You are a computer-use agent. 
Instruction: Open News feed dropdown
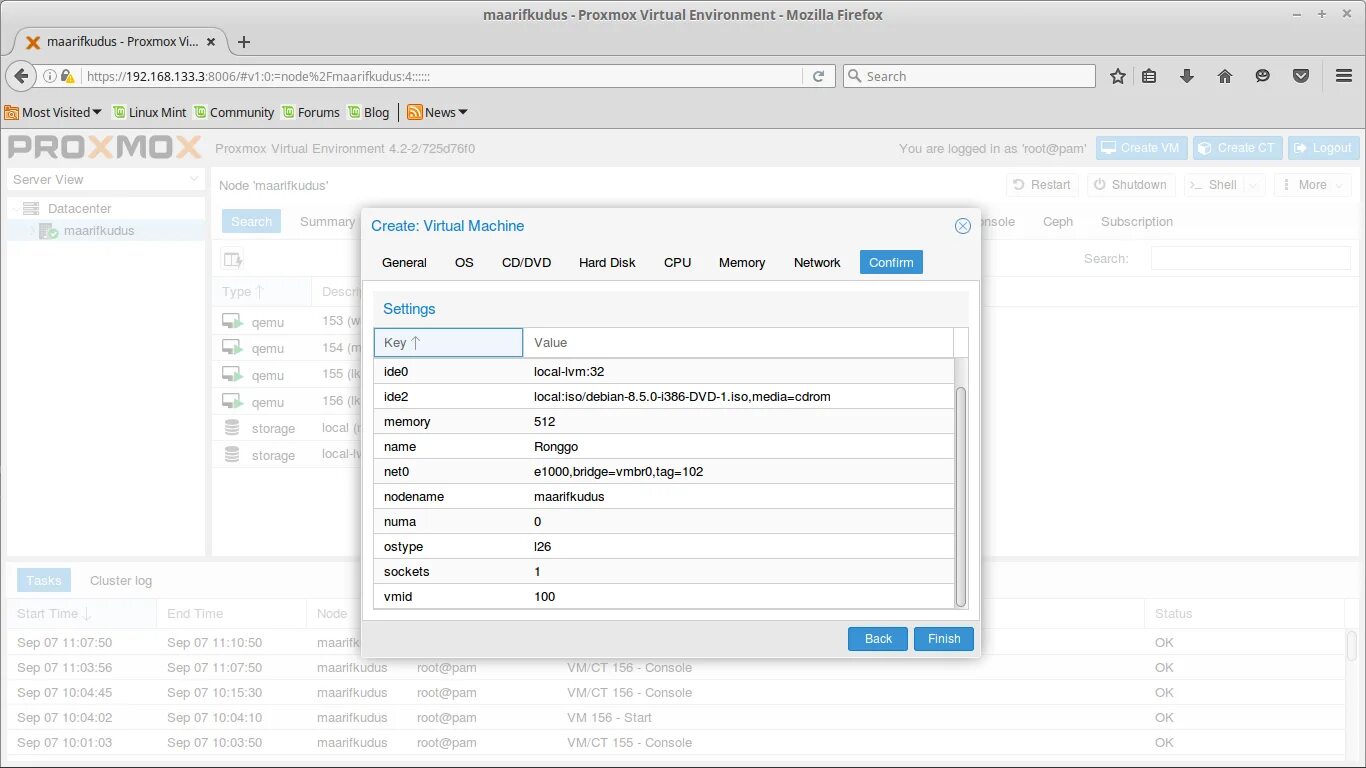click(438, 112)
